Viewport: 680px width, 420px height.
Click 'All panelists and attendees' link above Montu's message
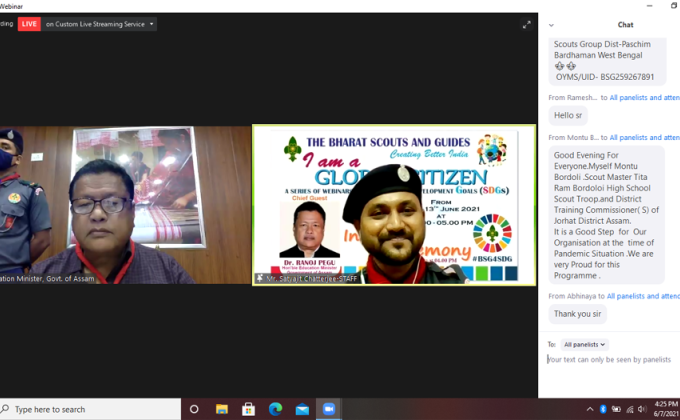click(644, 137)
